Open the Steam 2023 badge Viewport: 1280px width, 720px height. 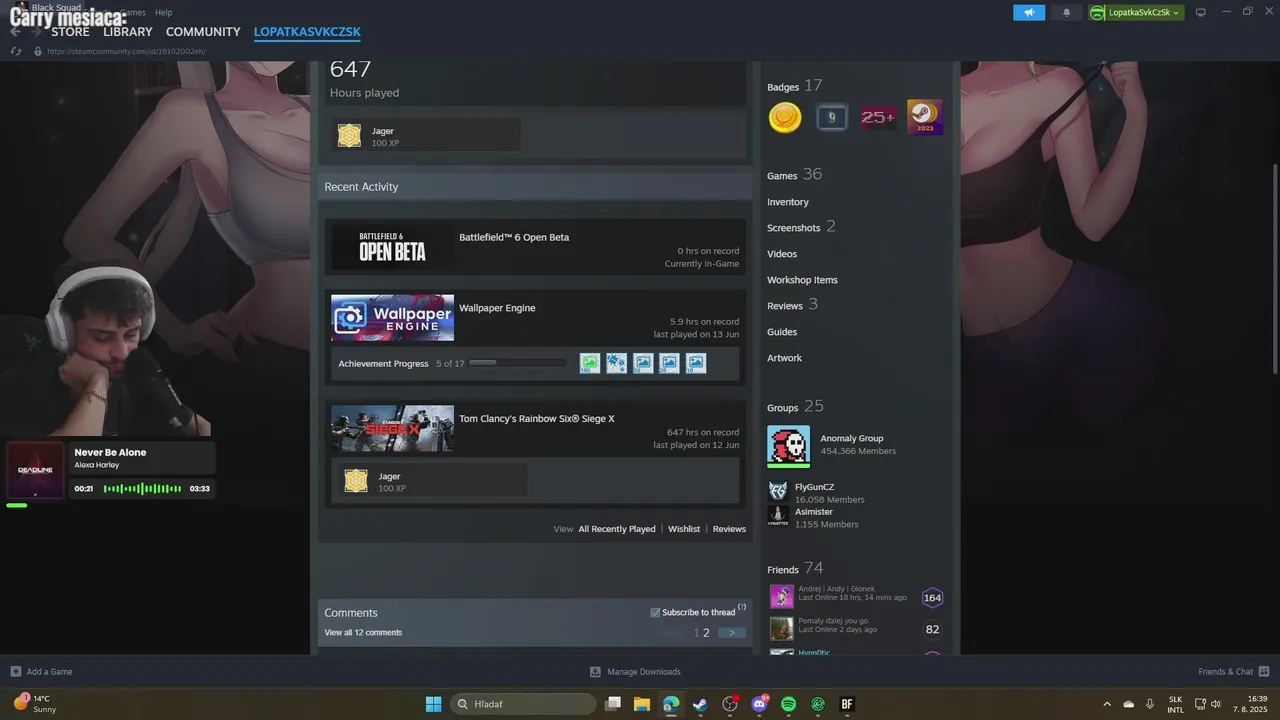[x=924, y=117]
